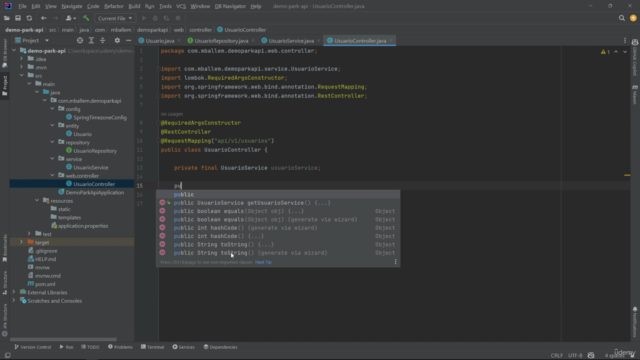This screenshot has width=640, height=360.
Task: Open the Bookmarks side tool window
Action: click(5, 248)
